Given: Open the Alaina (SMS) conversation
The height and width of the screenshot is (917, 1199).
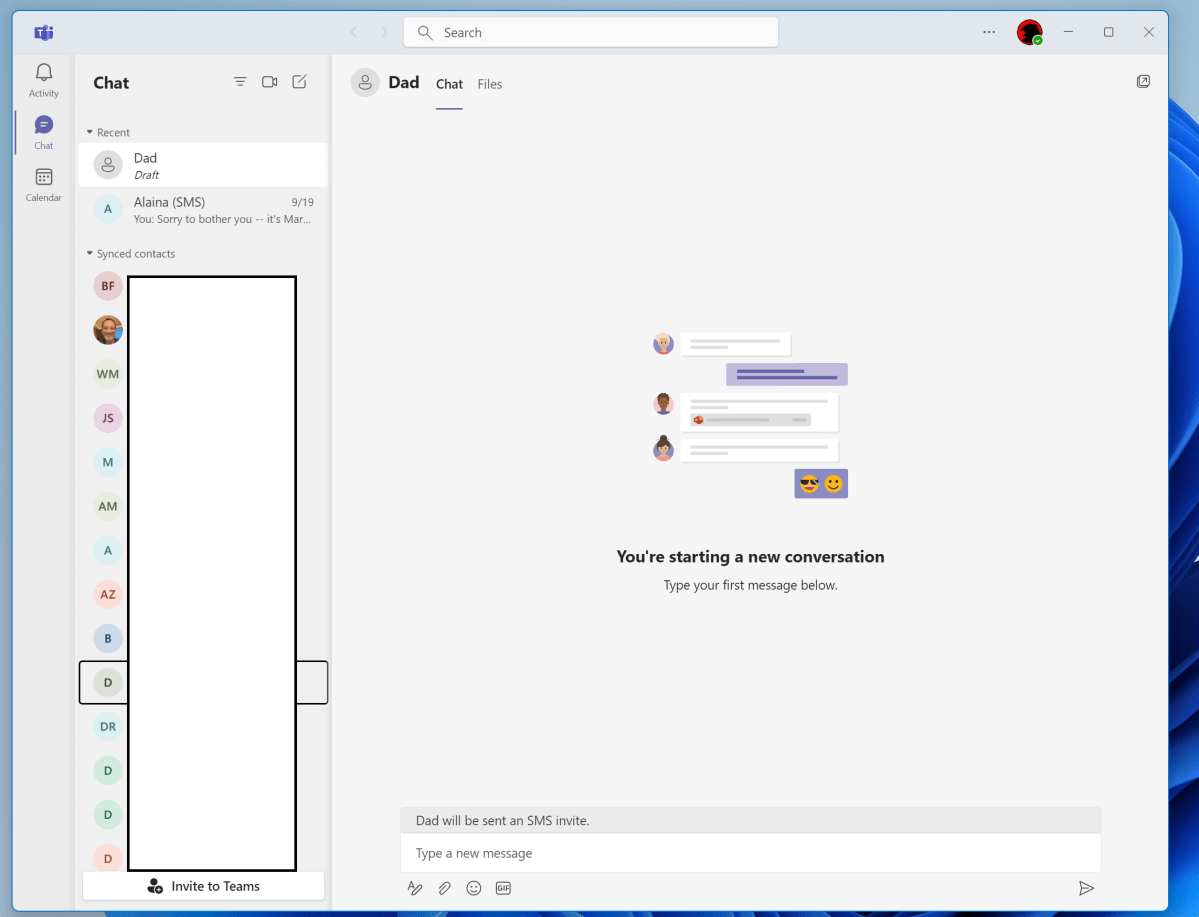Looking at the screenshot, I should point(203,210).
